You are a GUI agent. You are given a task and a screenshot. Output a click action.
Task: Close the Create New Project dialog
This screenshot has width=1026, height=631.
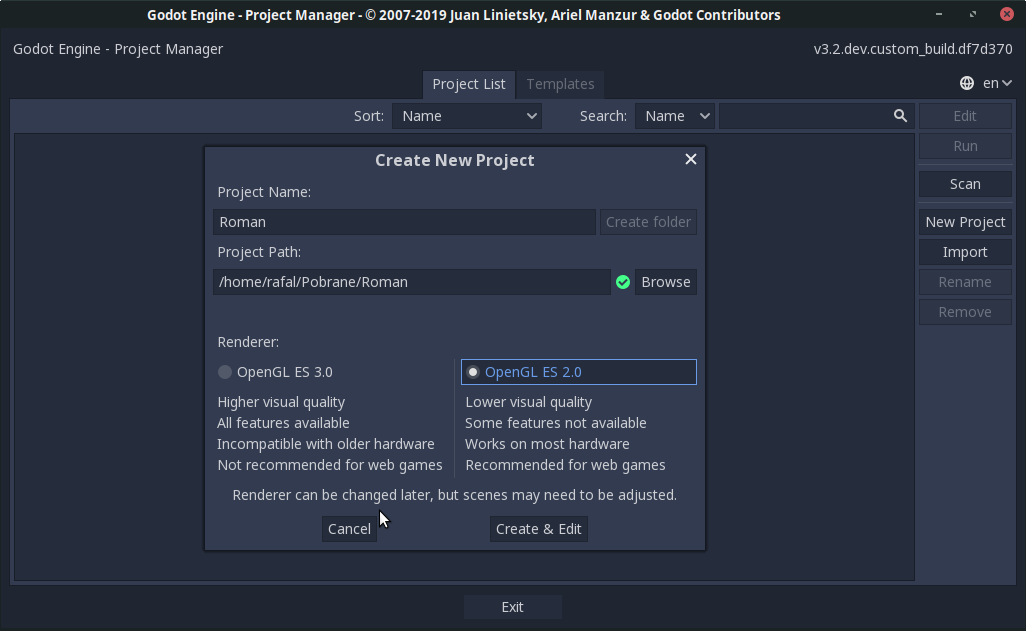(690, 160)
